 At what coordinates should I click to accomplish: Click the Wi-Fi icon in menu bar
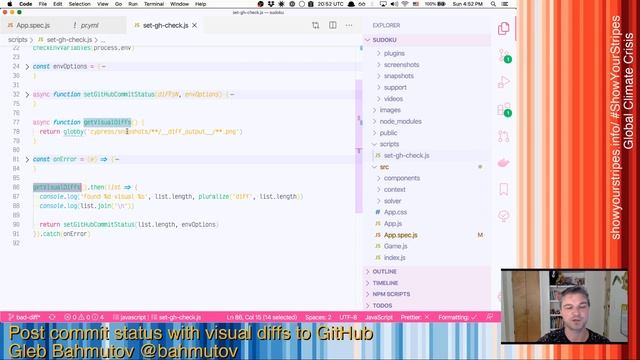coord(405,4)
